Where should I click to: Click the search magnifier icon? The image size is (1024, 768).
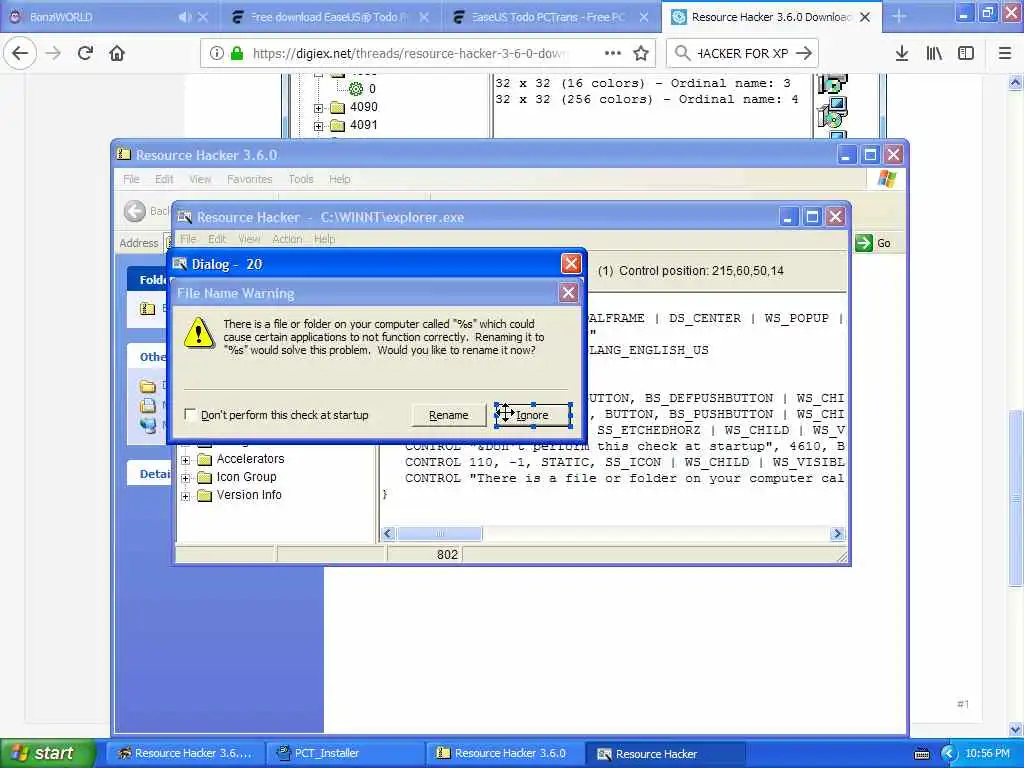pyautogui.click(x=682, y=53)
